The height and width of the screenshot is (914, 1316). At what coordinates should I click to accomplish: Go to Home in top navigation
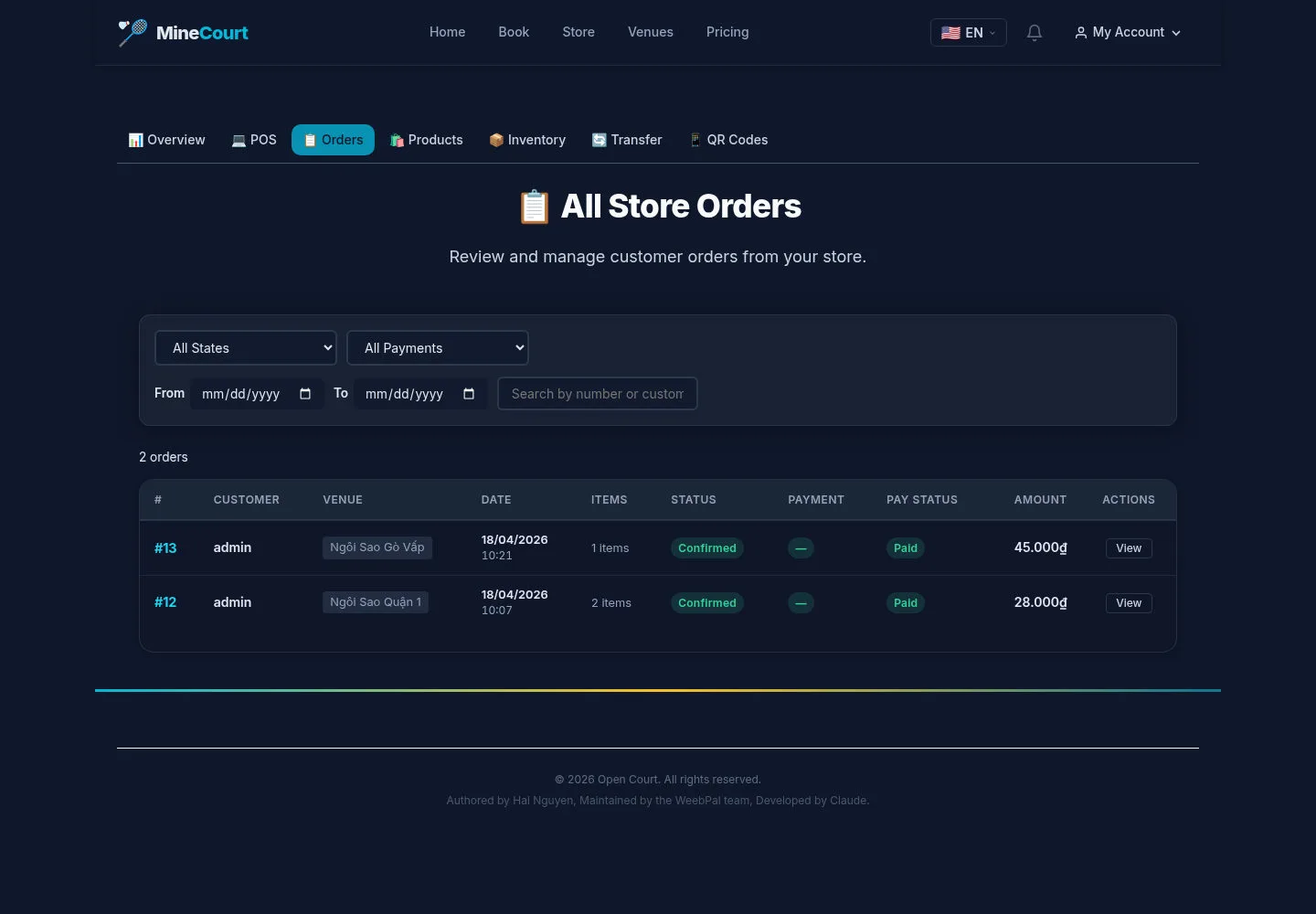[448, 32]
